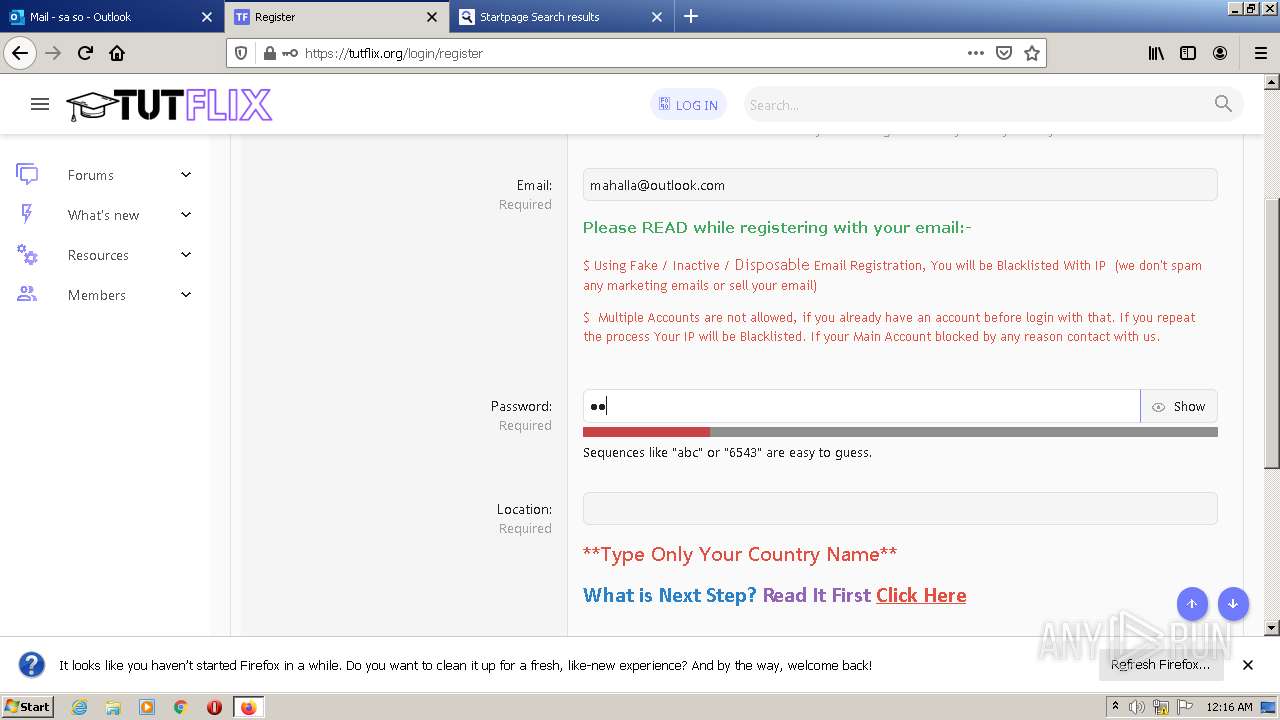Click the volume speaker tray icon
This screenshot has width=1280, height=720.
1137,707
